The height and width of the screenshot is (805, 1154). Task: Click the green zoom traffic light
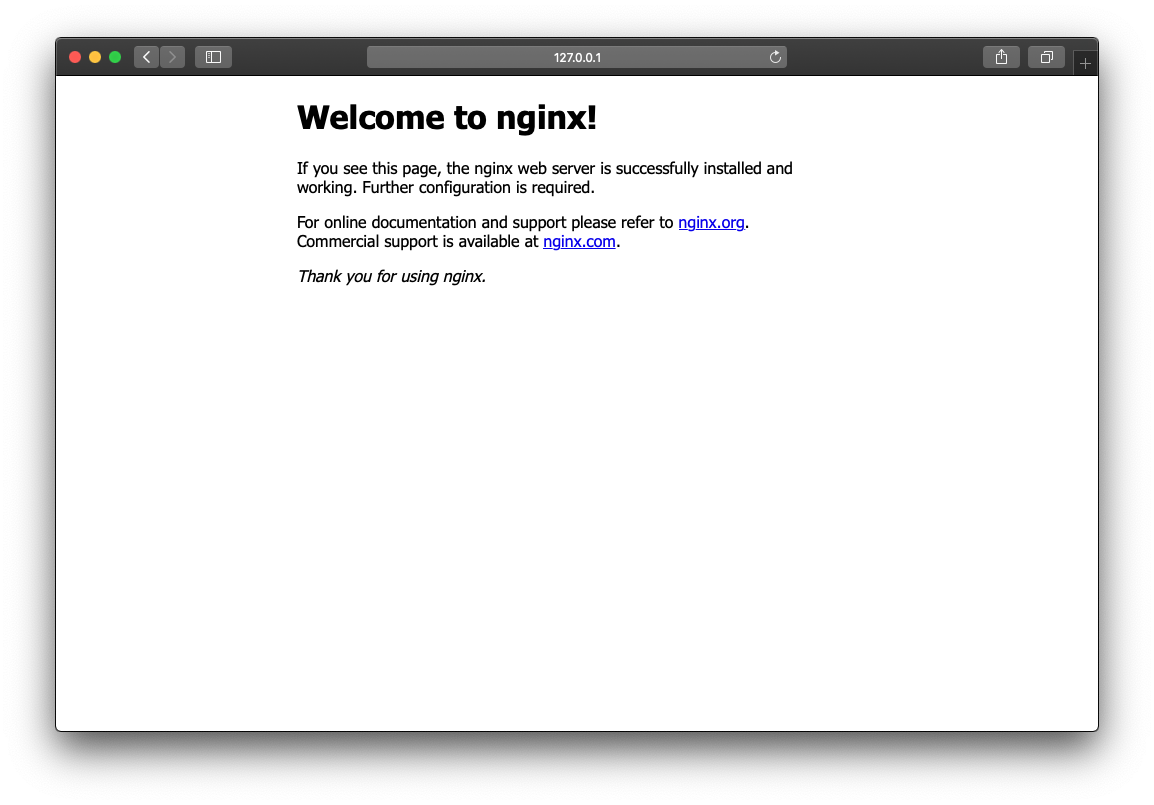115,57
